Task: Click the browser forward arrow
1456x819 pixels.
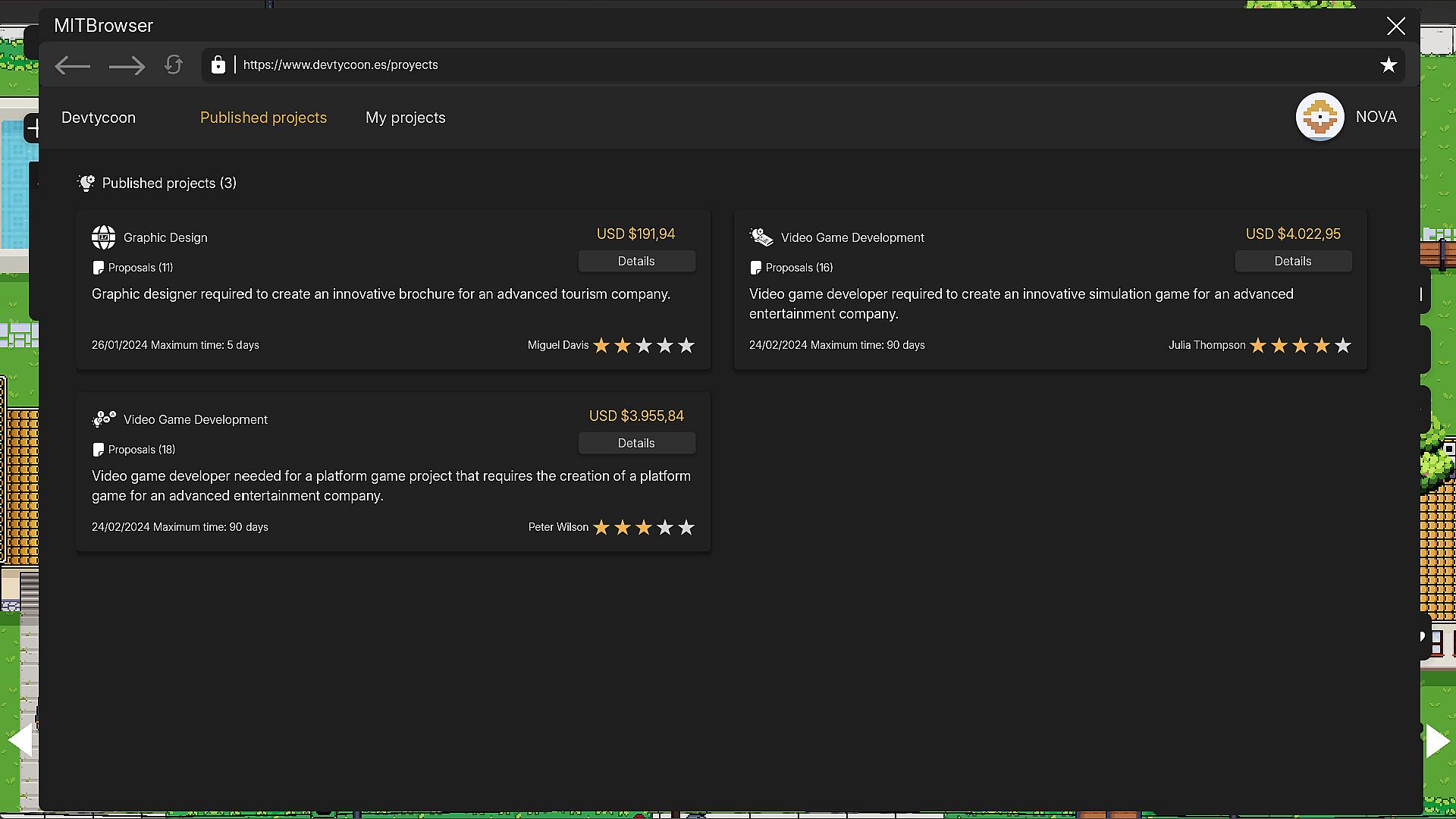Action: (x=127, y=66)
